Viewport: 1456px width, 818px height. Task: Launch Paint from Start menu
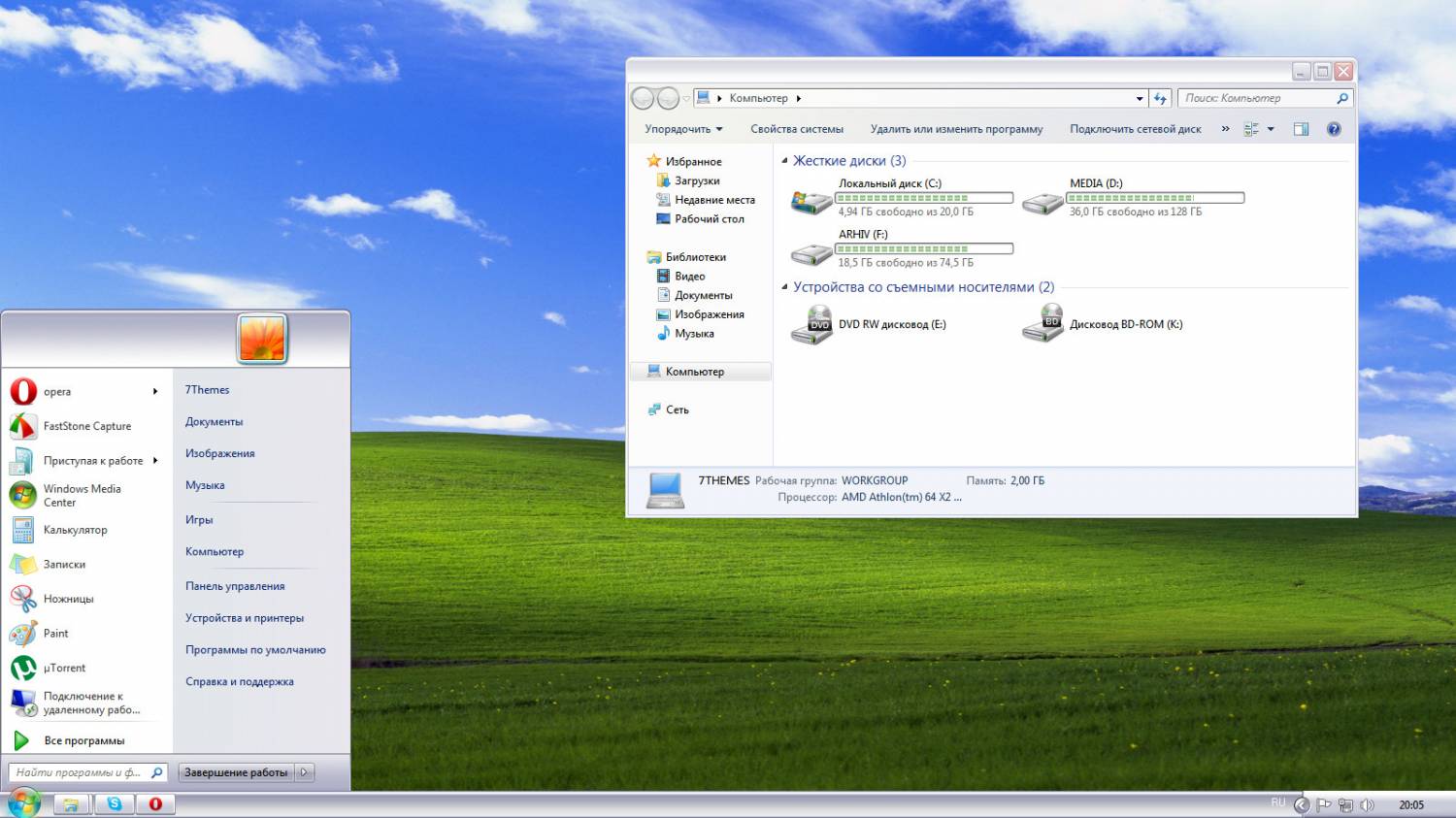[85, 634]
